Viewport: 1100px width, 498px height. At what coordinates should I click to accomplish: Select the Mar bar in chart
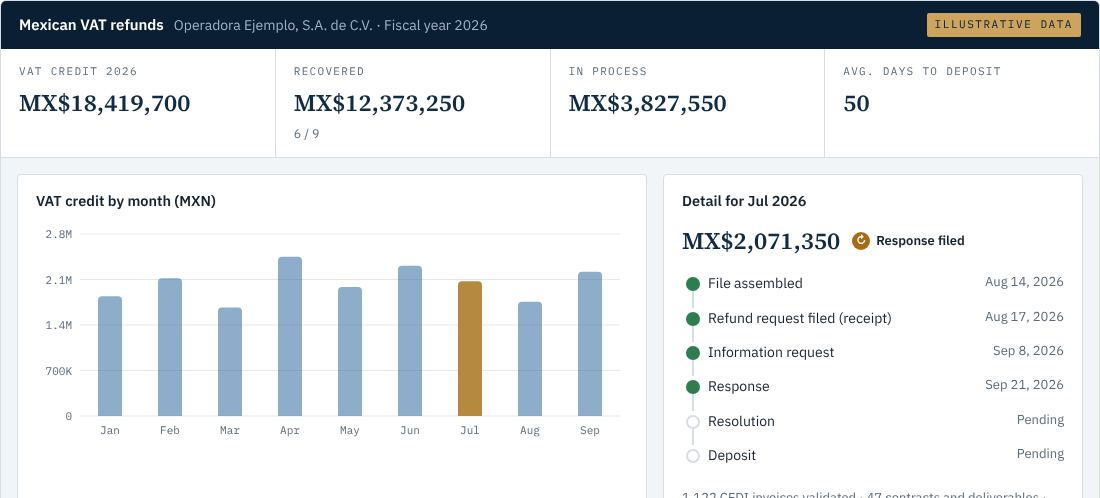click(x=230, y=362)
